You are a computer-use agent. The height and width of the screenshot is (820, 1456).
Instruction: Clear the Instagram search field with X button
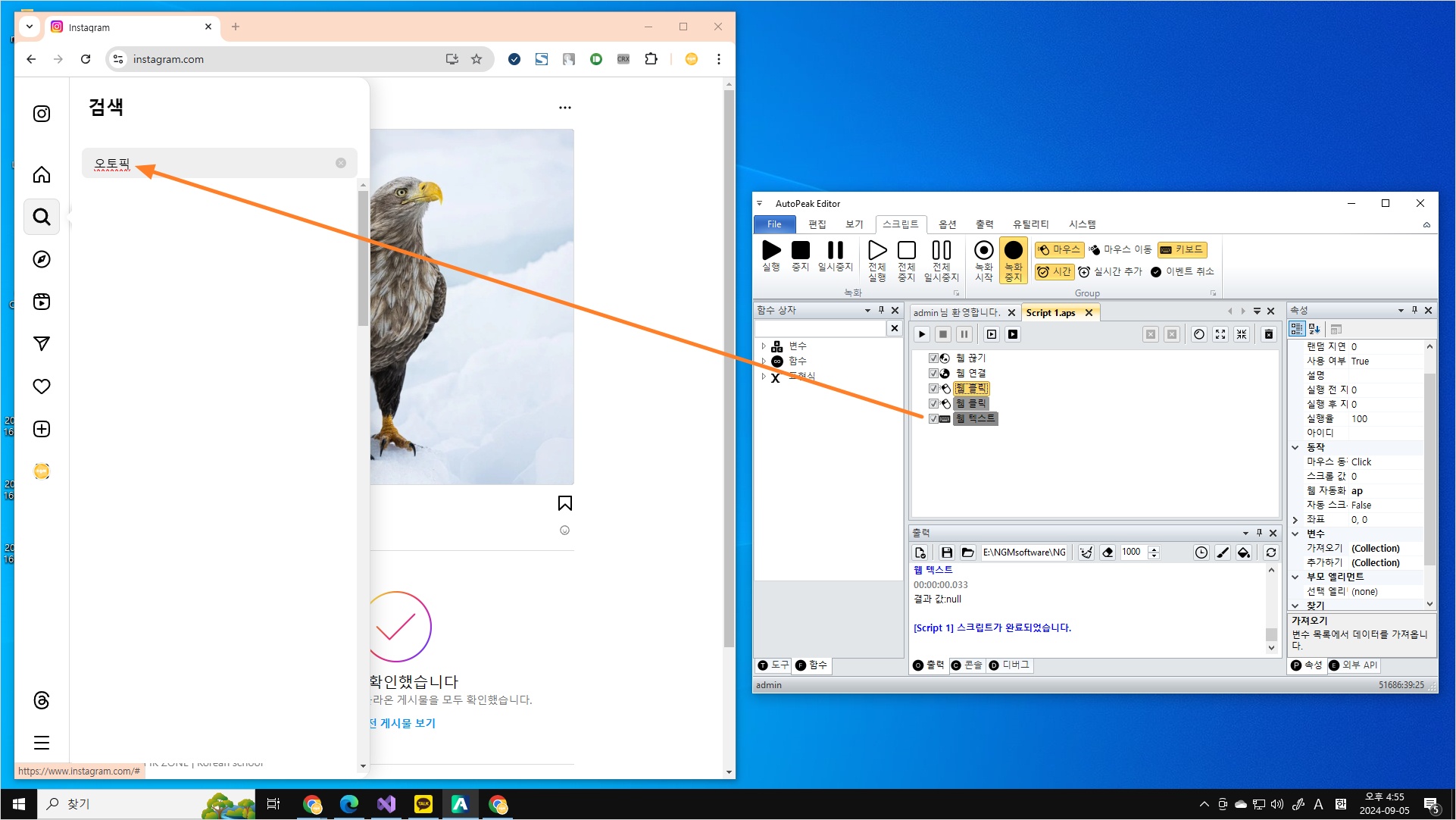[x=341, y=163]
